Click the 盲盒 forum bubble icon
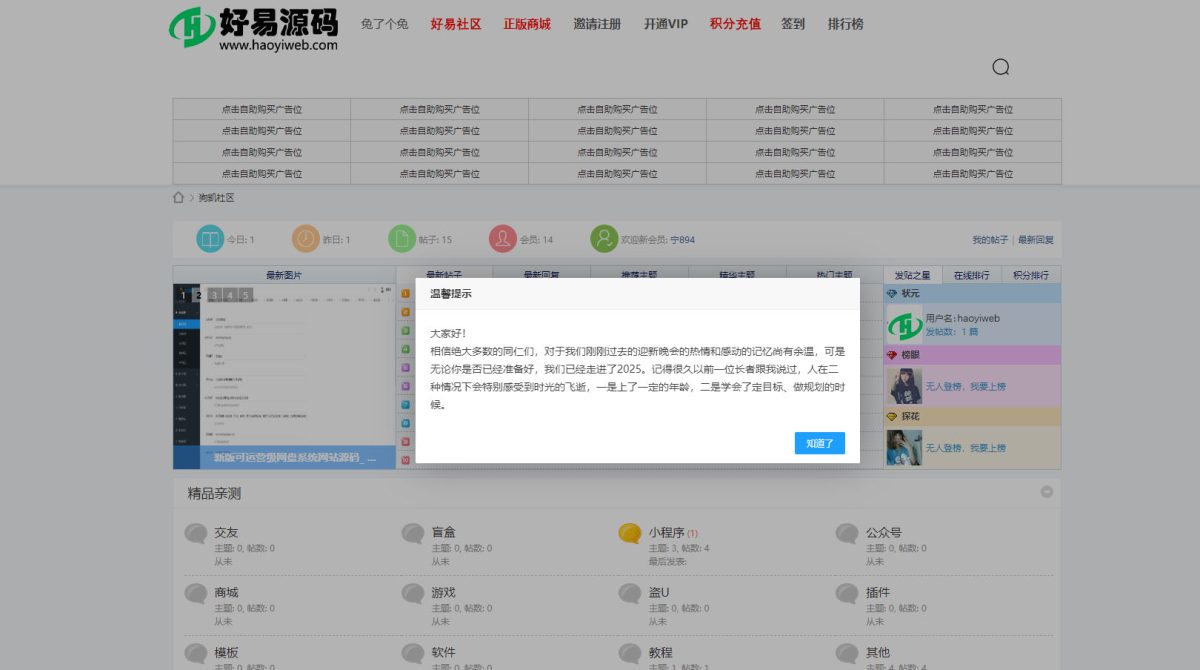The width and height of the screenshot is (1200, 670). point(413,534)
